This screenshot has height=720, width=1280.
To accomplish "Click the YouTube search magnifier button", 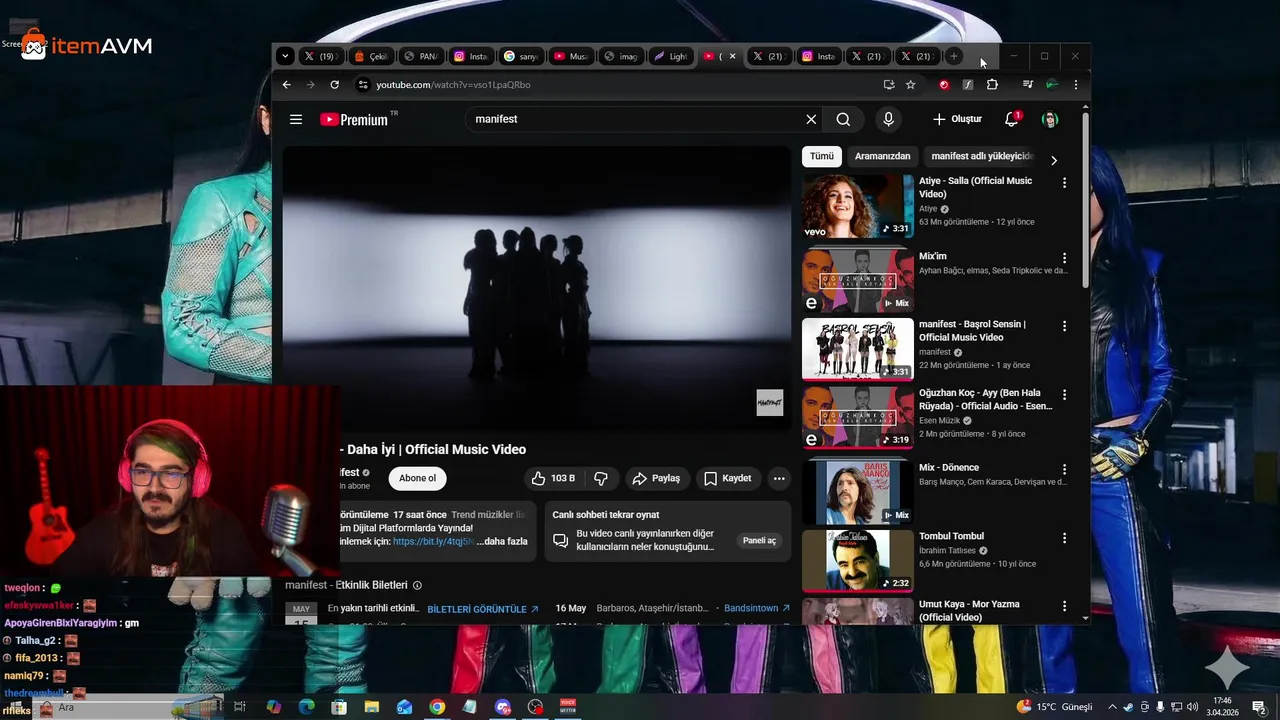I will tap(843, 119).
